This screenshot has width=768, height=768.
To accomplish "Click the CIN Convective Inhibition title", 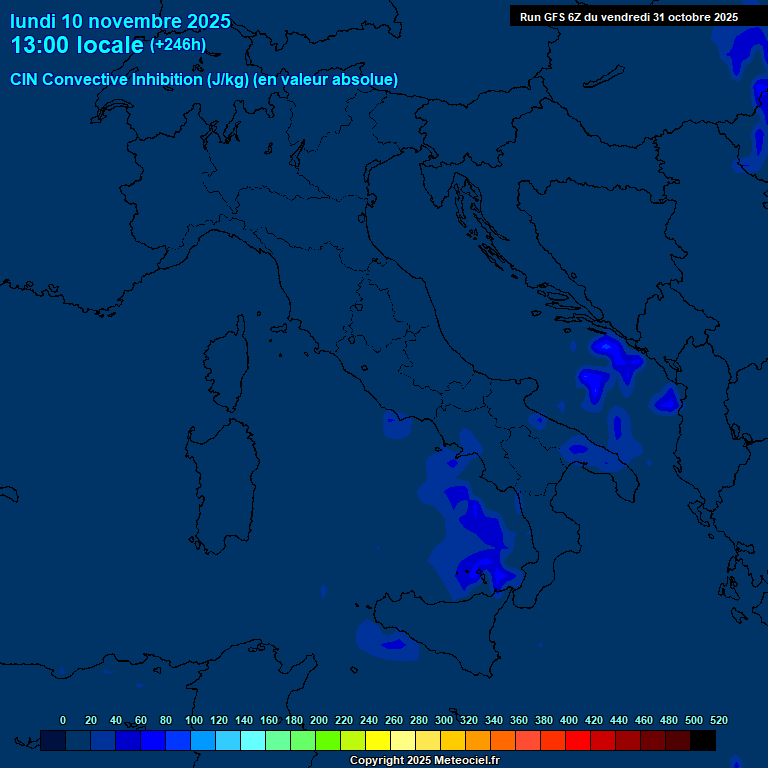I will click(x=204, y=80).
